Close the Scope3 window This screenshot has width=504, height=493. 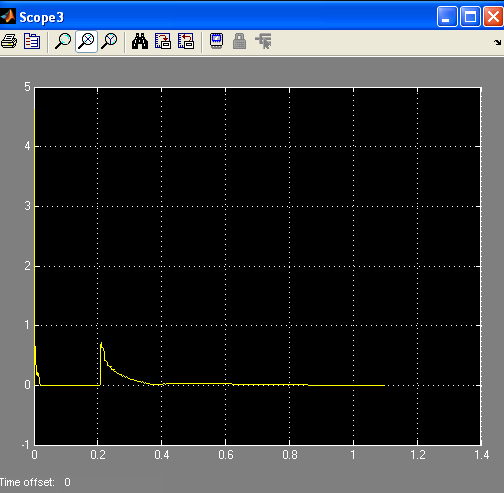coord(493,16)
